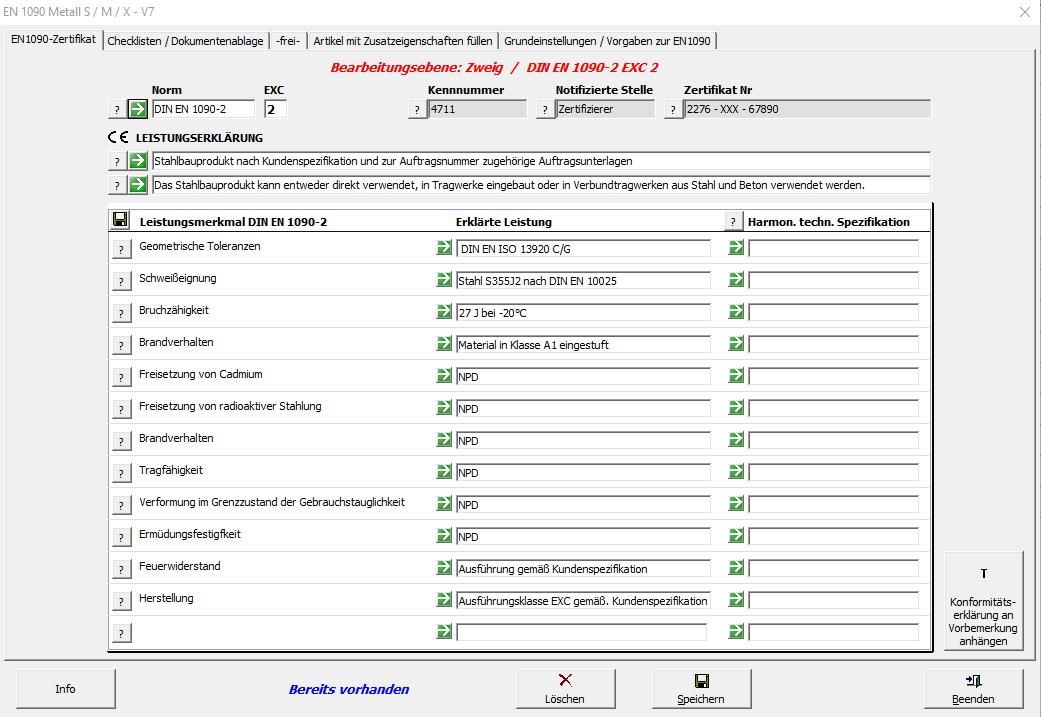Click the help button beside Zertifikat Nr
The height and width of the screenshot is (717, 1041).
673,109
